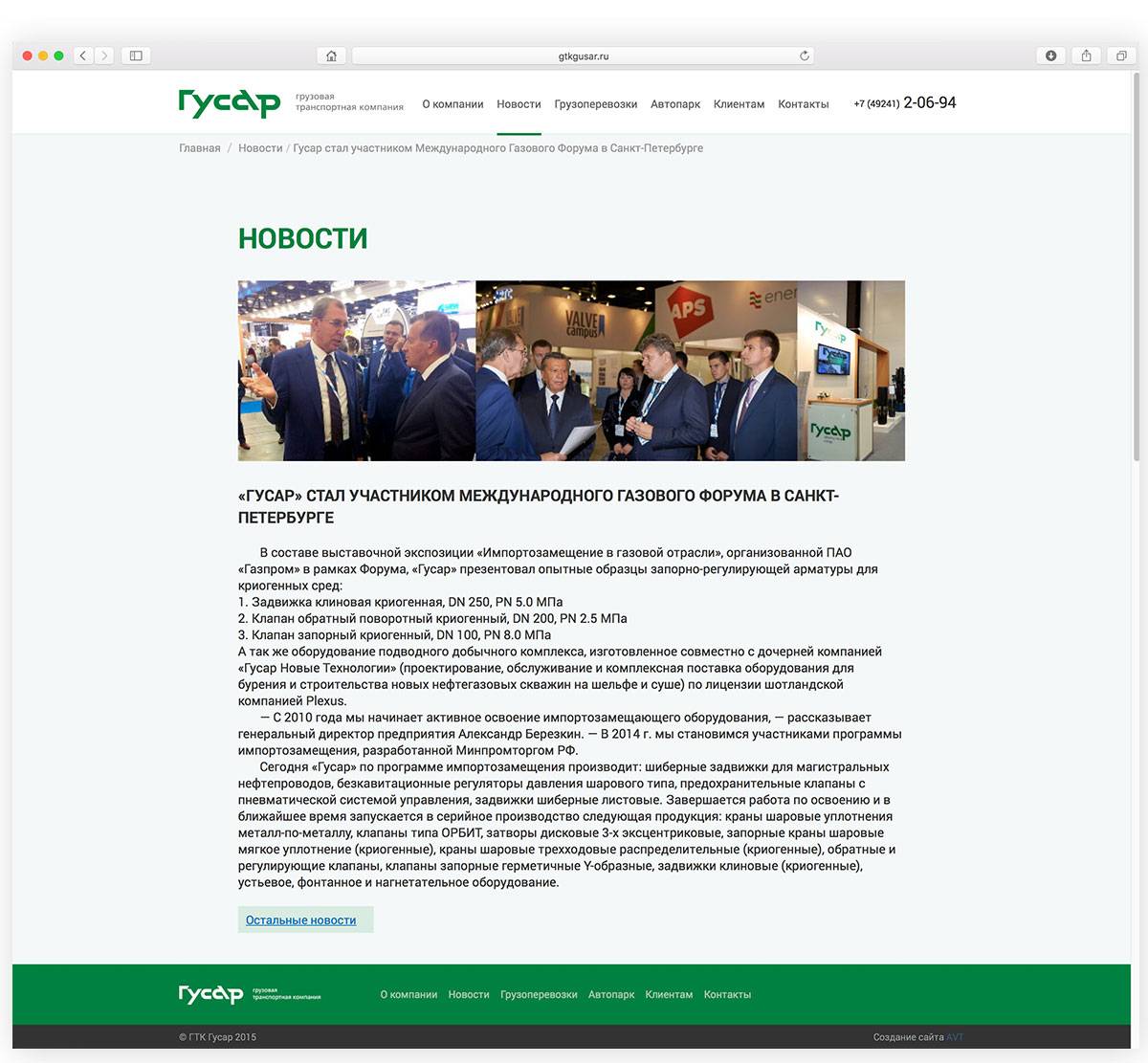
Task: Show the Safari sidebar
Action: [x=136, y=55]
